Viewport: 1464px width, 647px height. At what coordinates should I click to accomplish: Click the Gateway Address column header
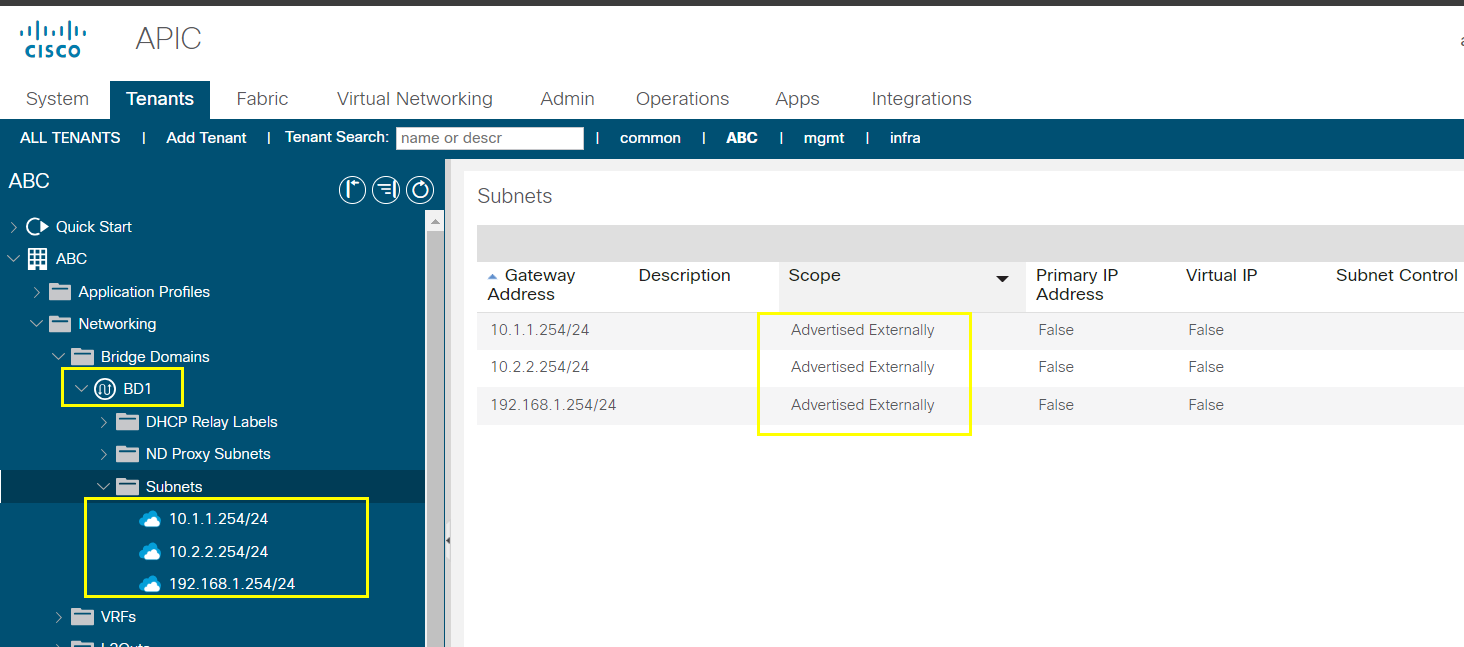point(531,285)
